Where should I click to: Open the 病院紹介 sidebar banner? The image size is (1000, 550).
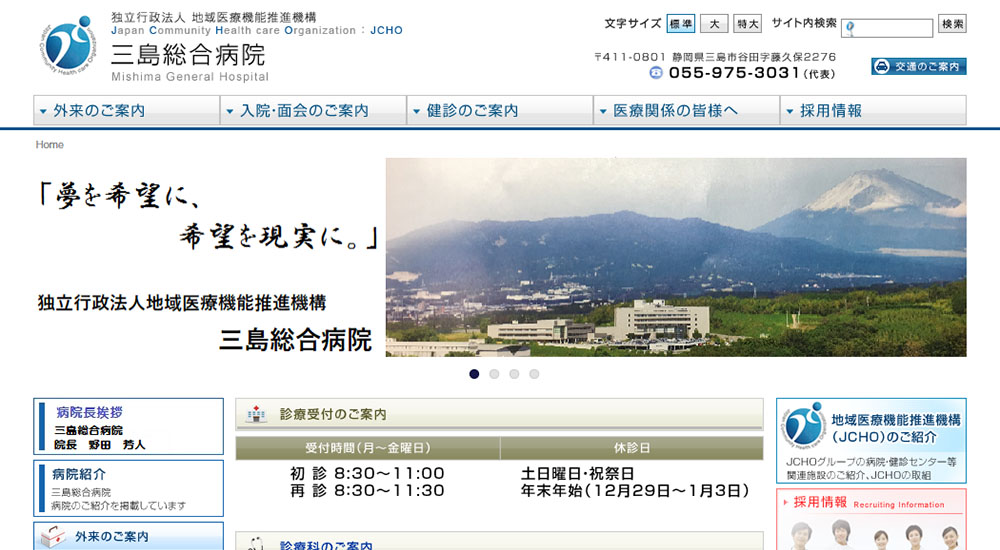click(128, 488)
